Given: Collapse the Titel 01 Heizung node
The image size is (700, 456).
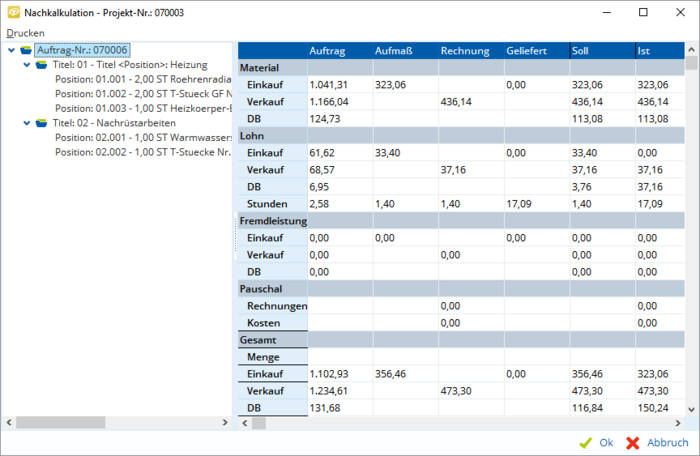Looking at the screenshot, I should pyautogui.click(x=26, y=65).
